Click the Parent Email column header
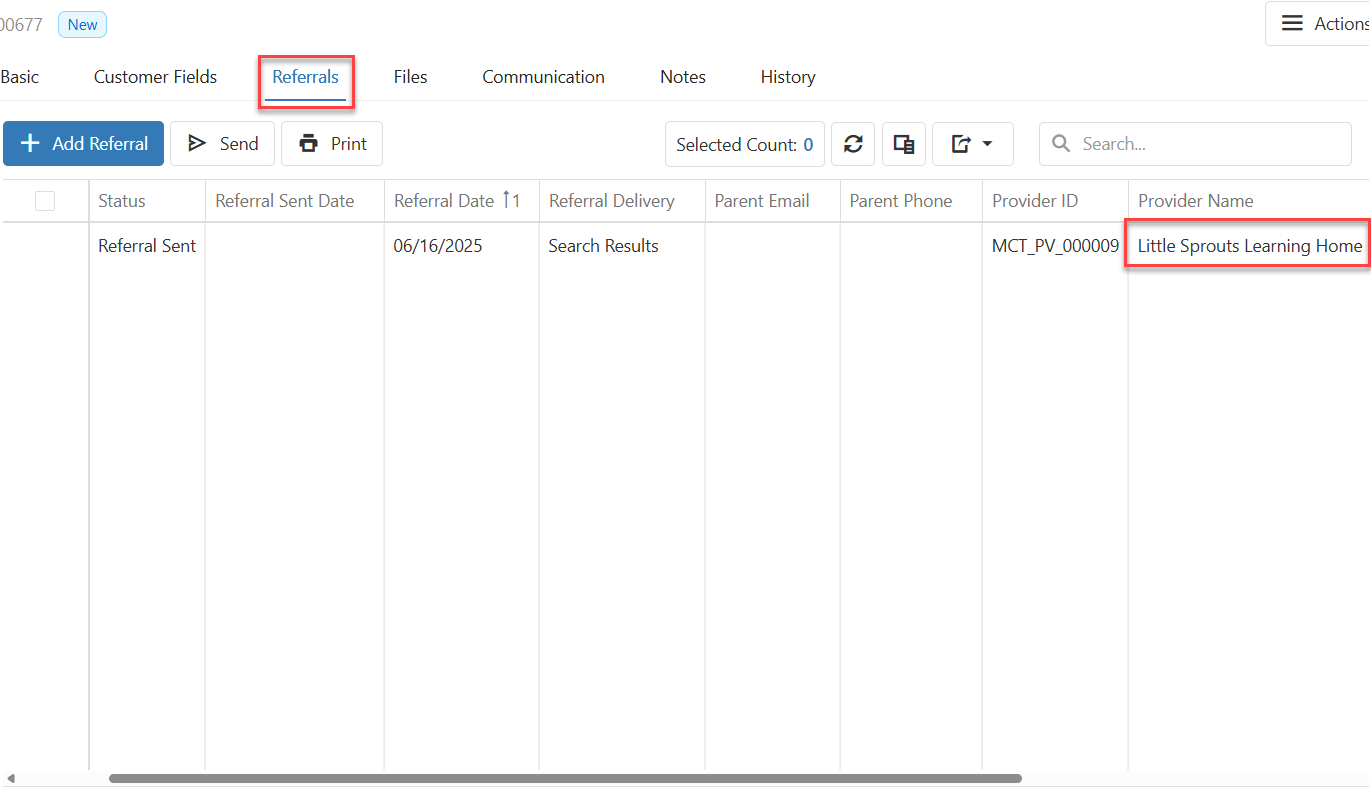 [773, 201]
